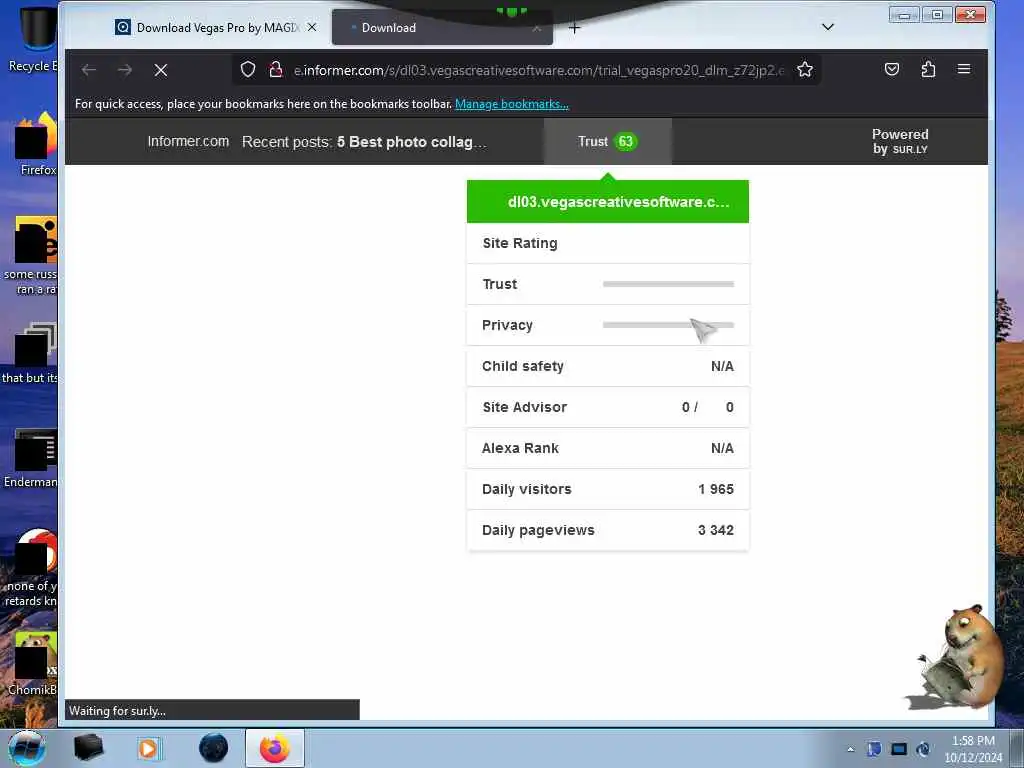Click the network monitor tray icon
Viewport: 1024px width, 768px height.
point(899,749)
